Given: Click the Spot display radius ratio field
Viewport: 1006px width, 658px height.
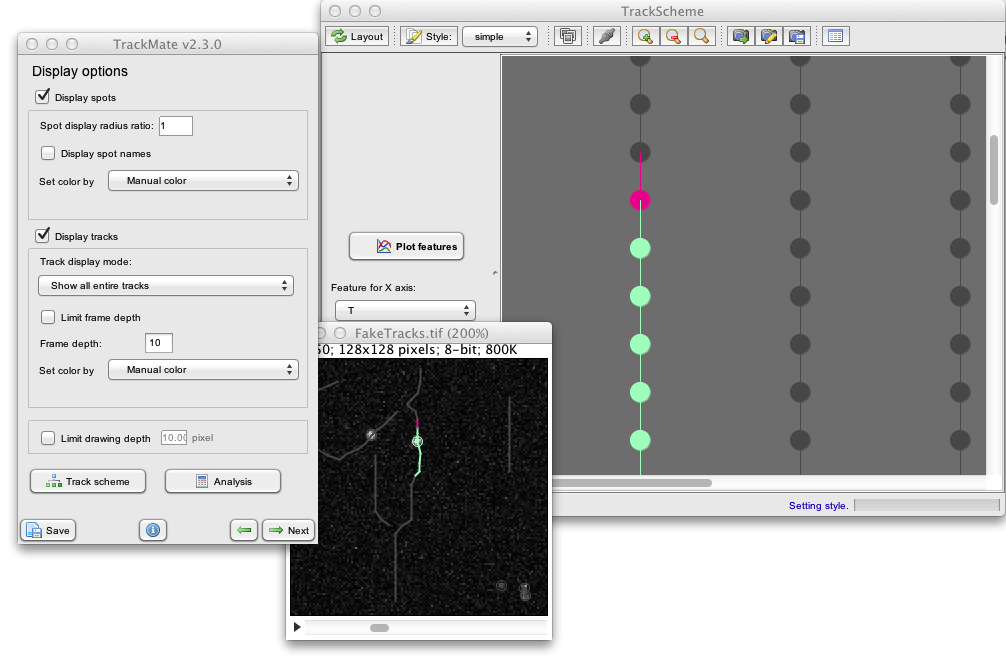Looking at the screenshot, I should [176, 126].
